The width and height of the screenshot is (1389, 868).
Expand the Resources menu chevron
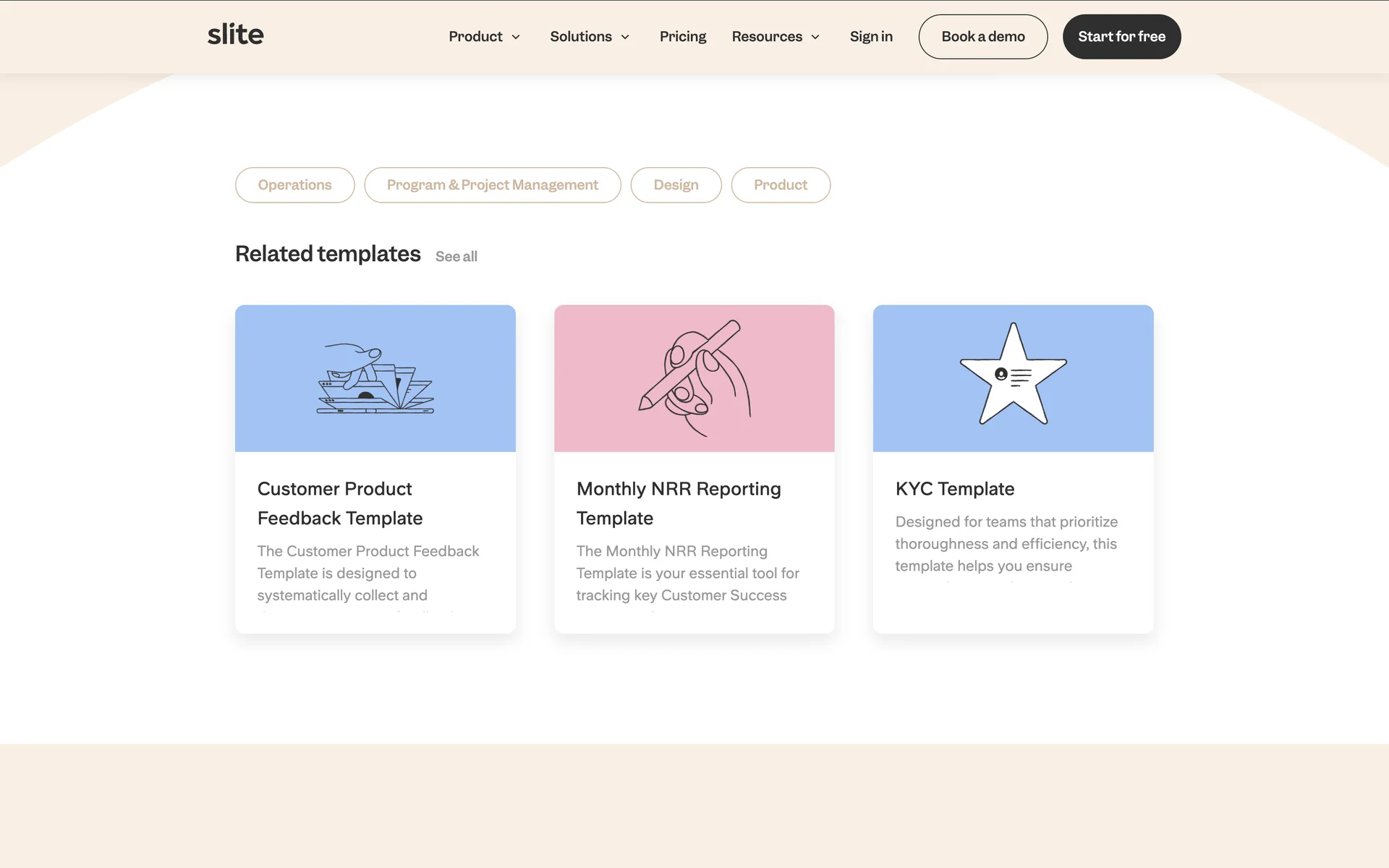815,37
